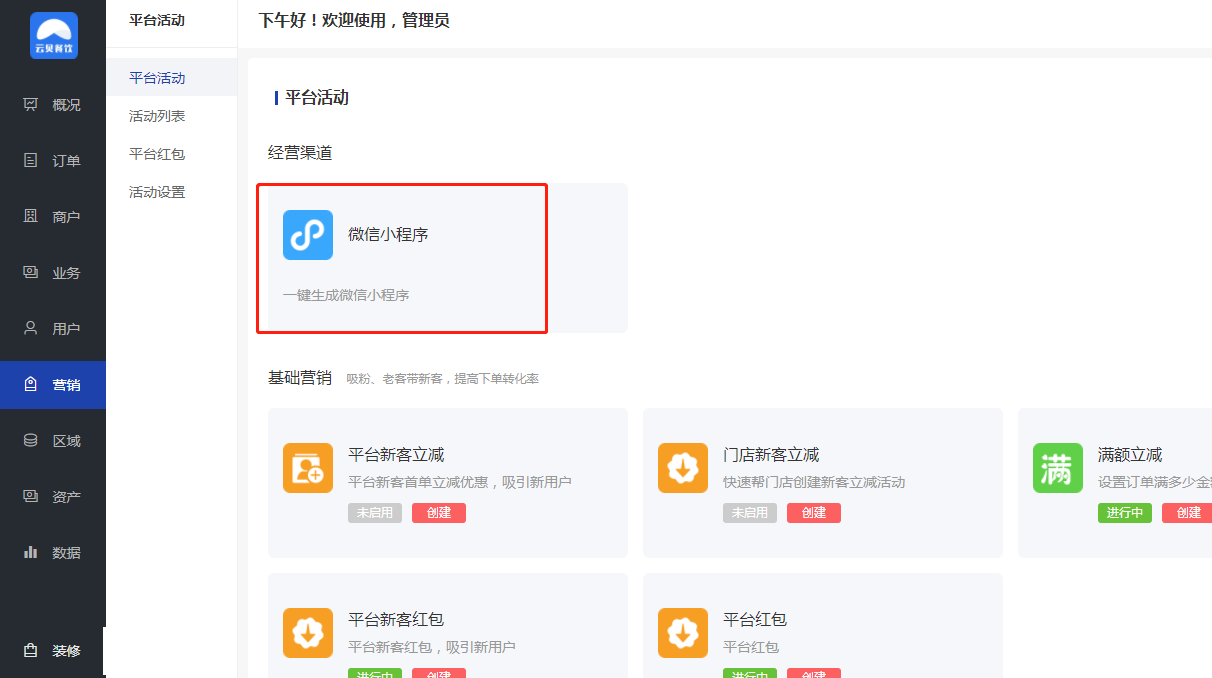This screenshot has height=678, width=1212.
Task: Click the green 满 icon
Action: click(1058, 468)
